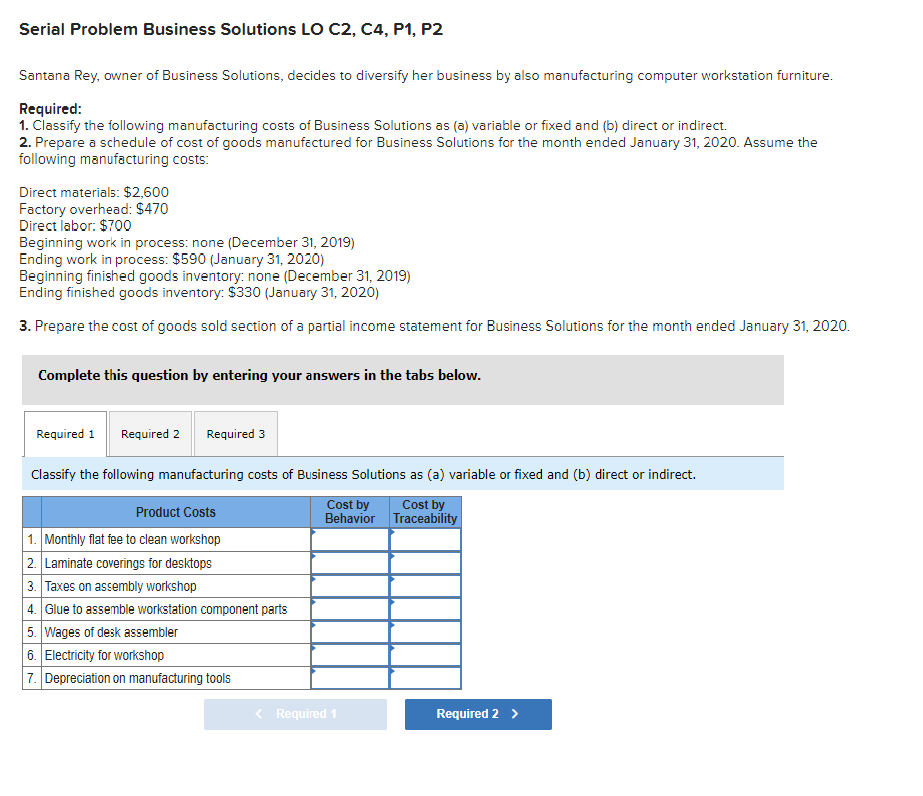This screenshot has width=923, height=796.
Task: Click the 'Taxes on assembly workshop' row label
Action: [x=121, y=586]
